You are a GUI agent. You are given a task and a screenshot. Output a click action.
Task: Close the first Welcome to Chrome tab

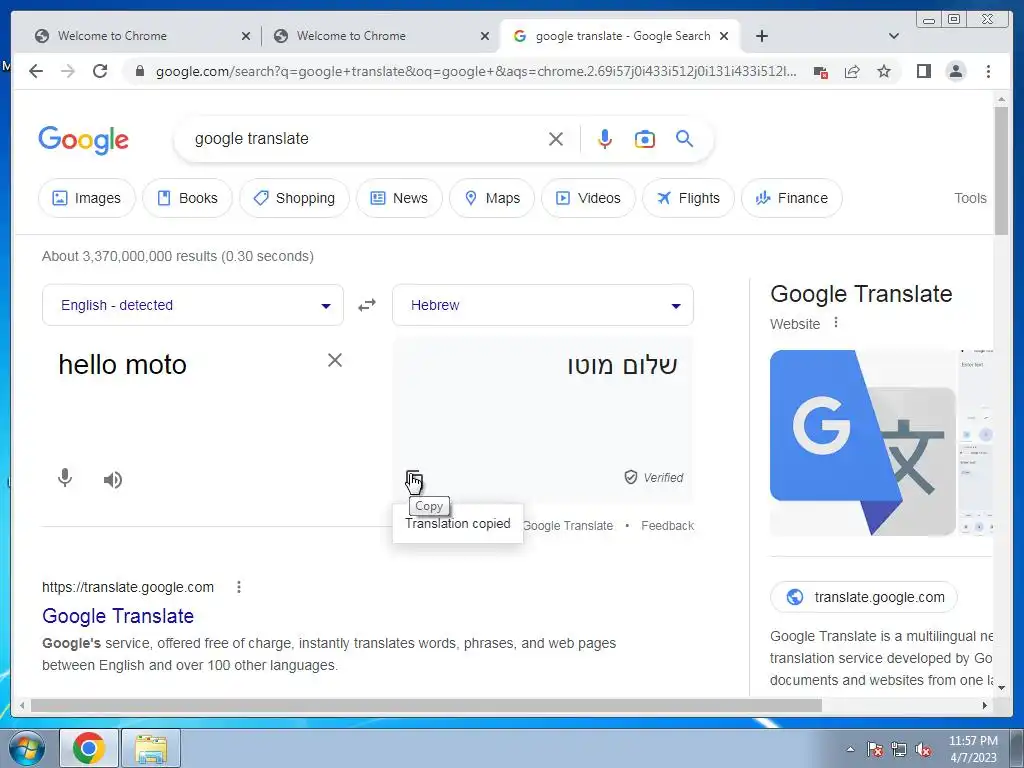(246, 36)
